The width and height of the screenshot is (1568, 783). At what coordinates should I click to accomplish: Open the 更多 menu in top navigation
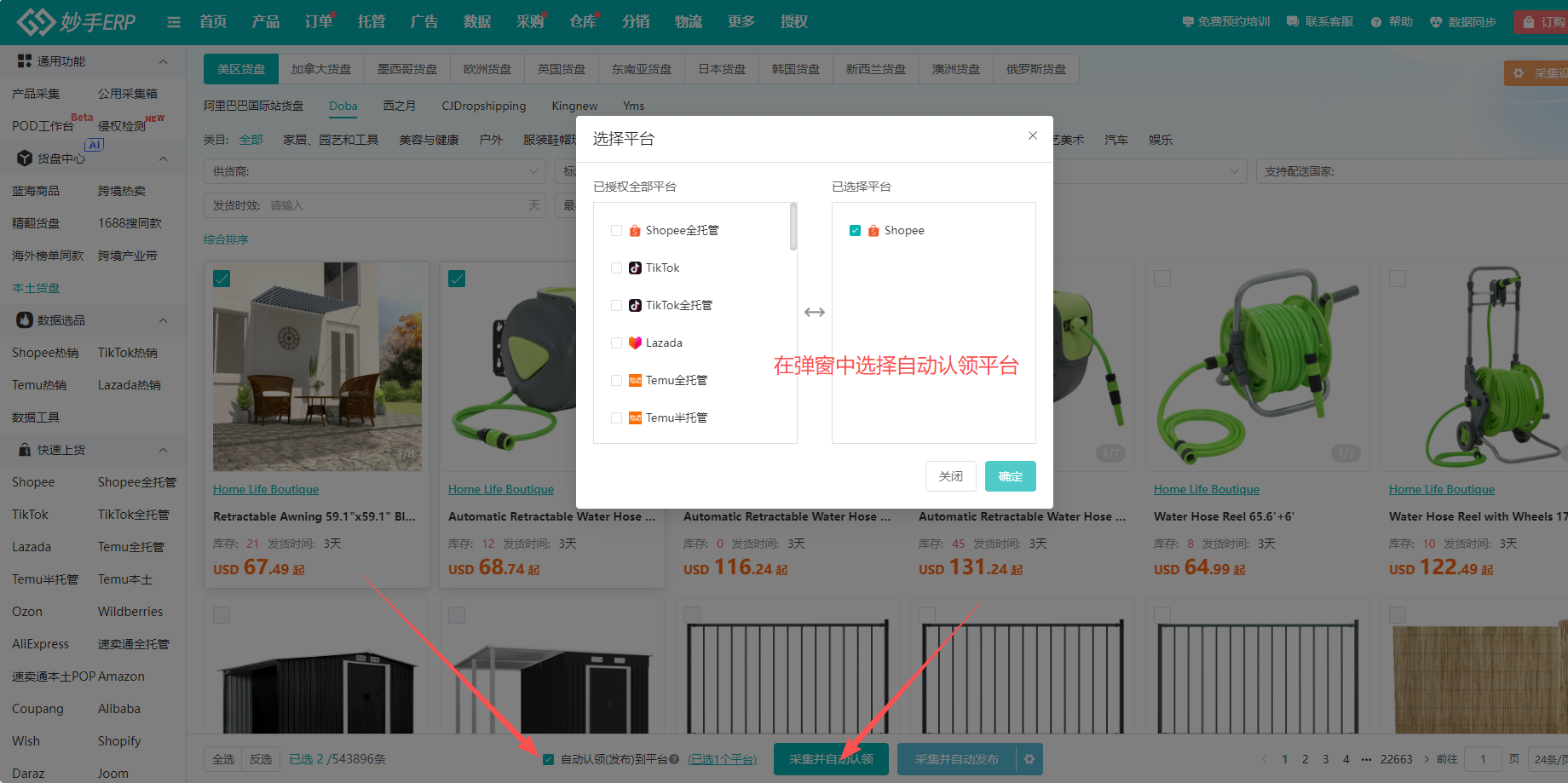(741, 21)
